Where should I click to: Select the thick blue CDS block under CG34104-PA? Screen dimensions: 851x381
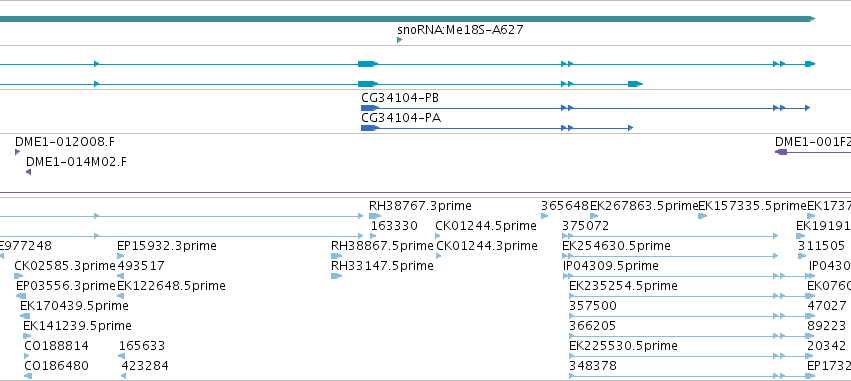coord(369,128)
